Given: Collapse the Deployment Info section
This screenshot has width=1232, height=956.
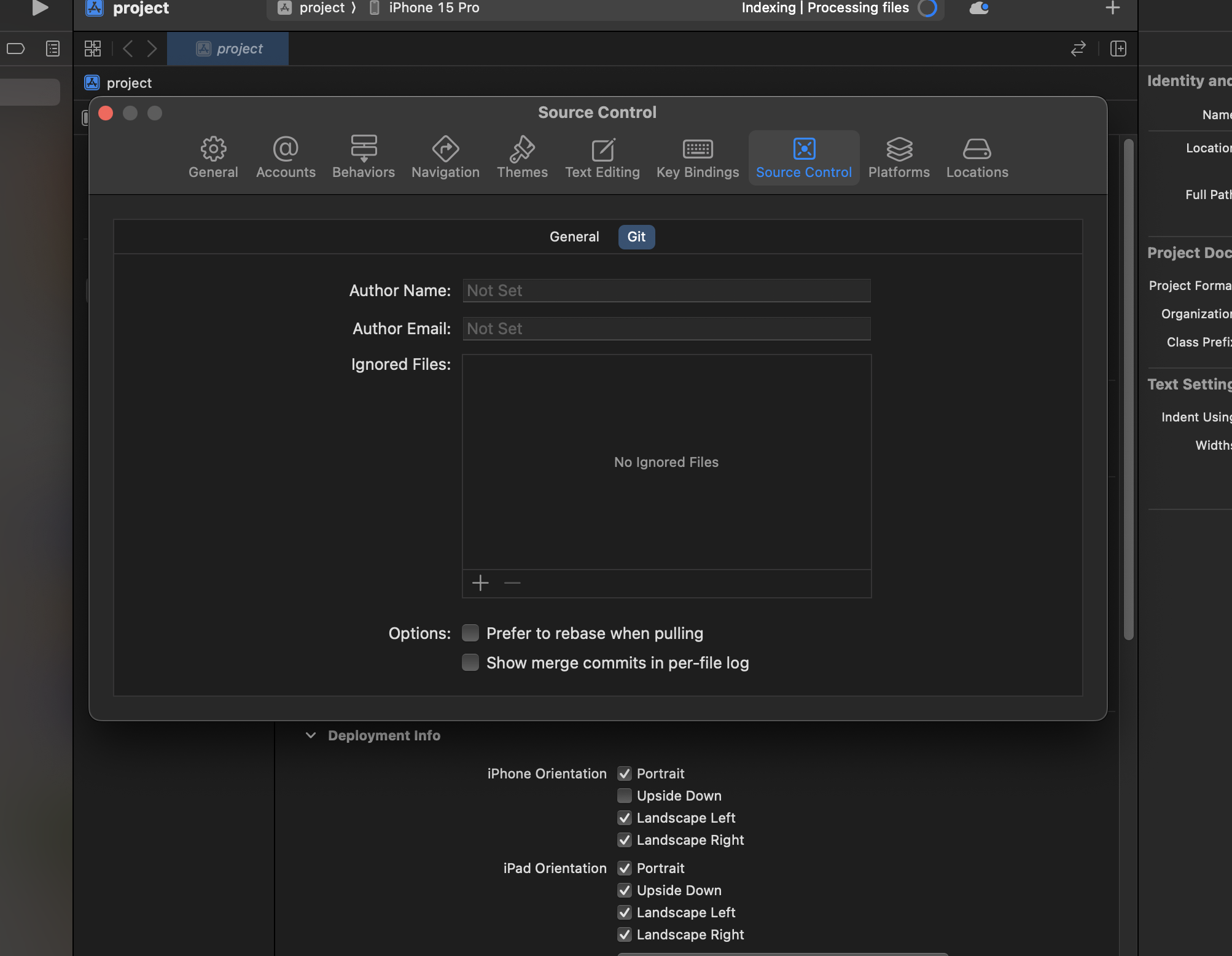Looking at the screenshot, I should 311,735.
